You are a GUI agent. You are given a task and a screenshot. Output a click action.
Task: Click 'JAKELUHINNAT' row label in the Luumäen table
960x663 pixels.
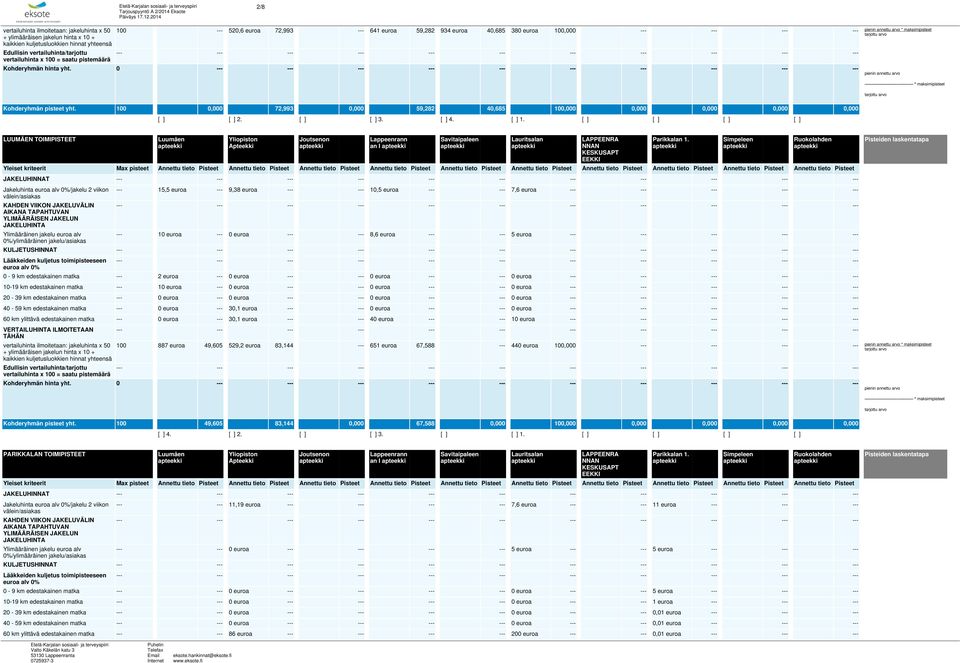(26, 179)
